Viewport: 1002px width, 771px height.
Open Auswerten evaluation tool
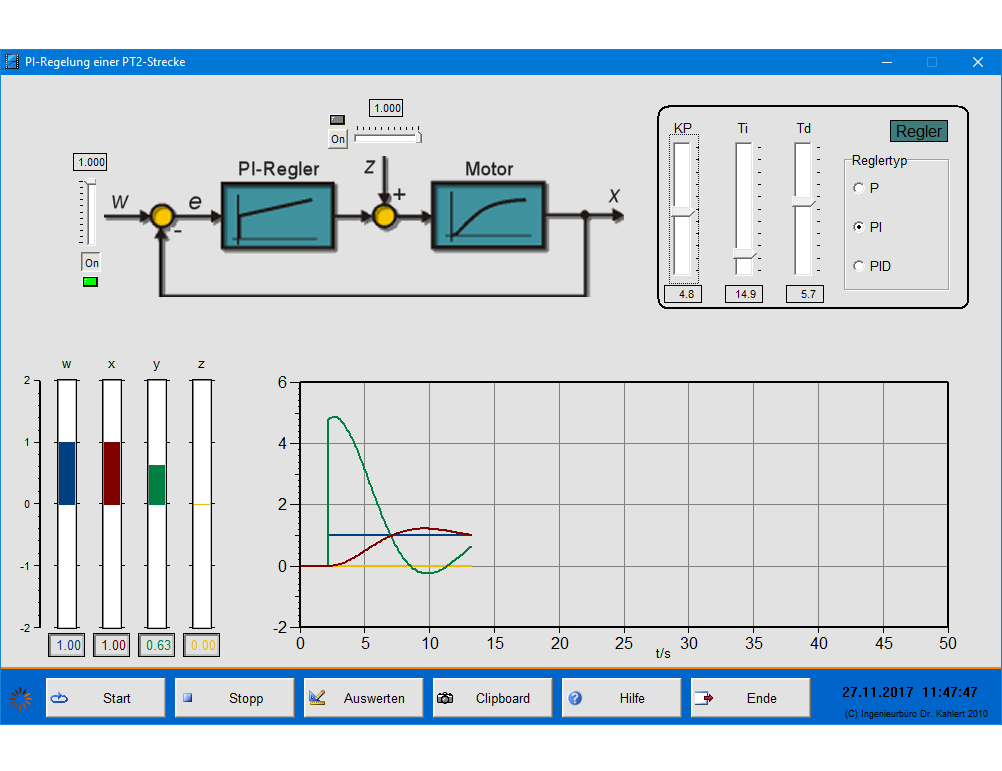click(x=364, y=698)
